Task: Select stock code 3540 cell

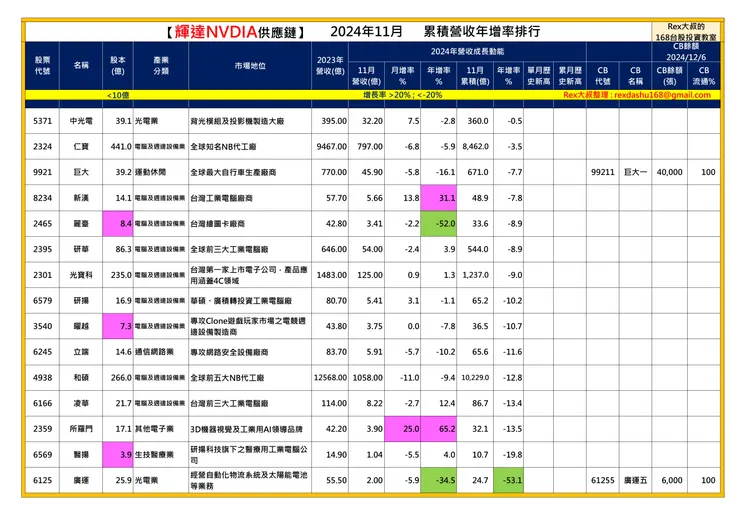Action: click(42, 326)
